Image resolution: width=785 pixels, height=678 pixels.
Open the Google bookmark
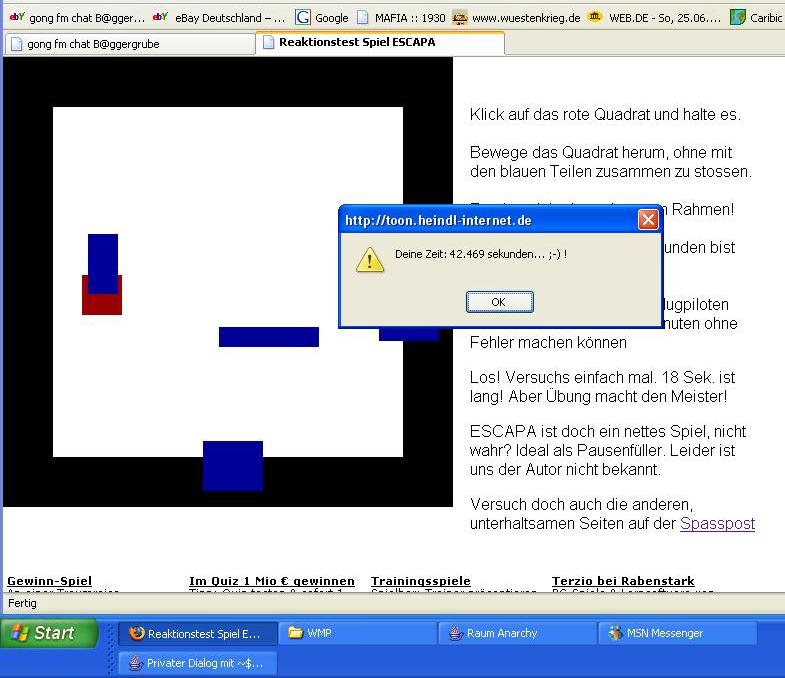[x=322, y=18]
